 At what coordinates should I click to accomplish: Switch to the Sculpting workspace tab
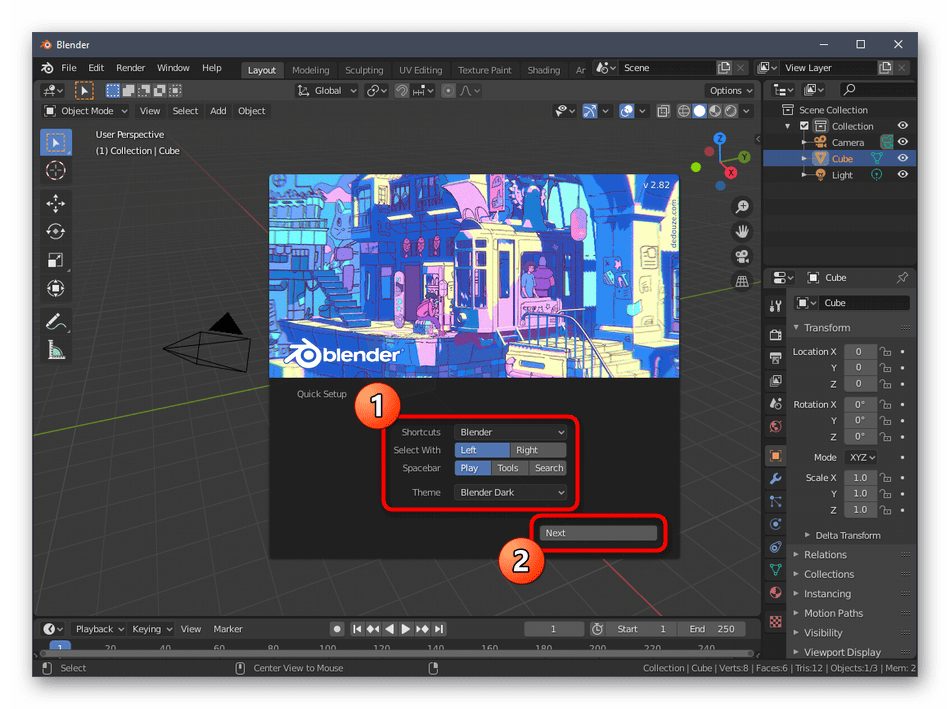pyautogui.click(x=364, y=70)
